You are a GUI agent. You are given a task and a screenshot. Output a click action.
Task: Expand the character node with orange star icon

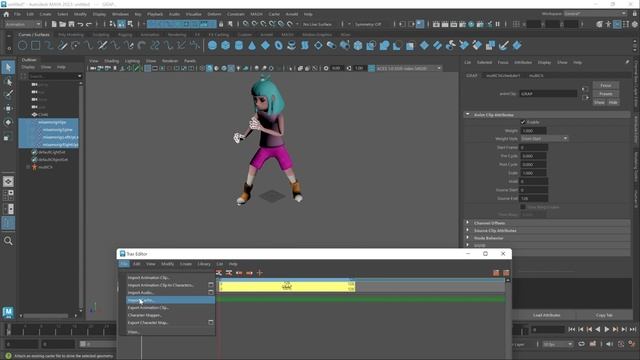28,167
